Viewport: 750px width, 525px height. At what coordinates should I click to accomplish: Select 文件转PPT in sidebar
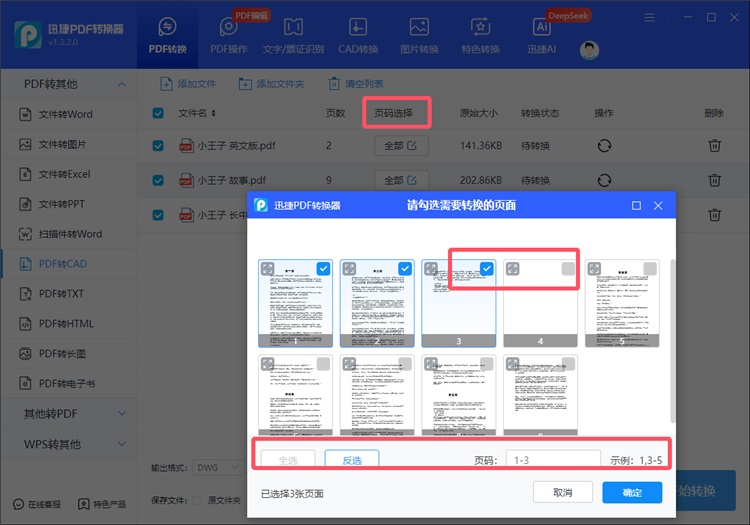(x=69, y=204)
